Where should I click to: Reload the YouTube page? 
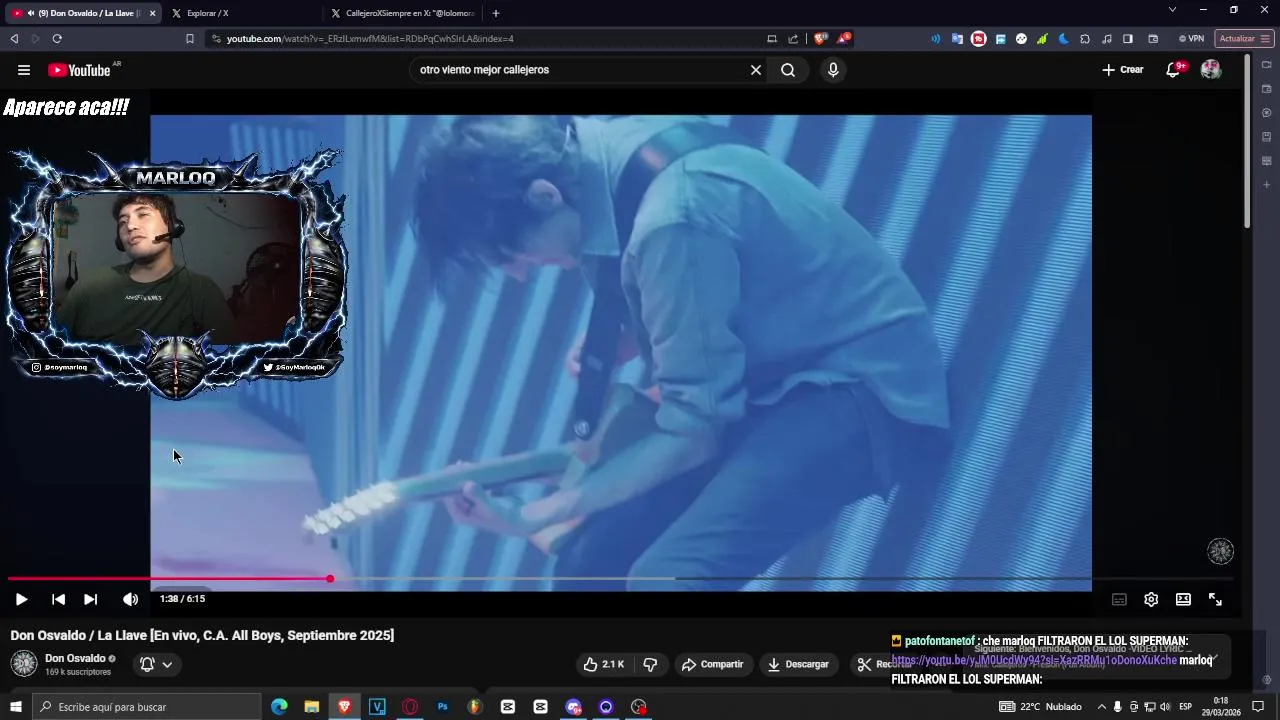click(57, 39)
